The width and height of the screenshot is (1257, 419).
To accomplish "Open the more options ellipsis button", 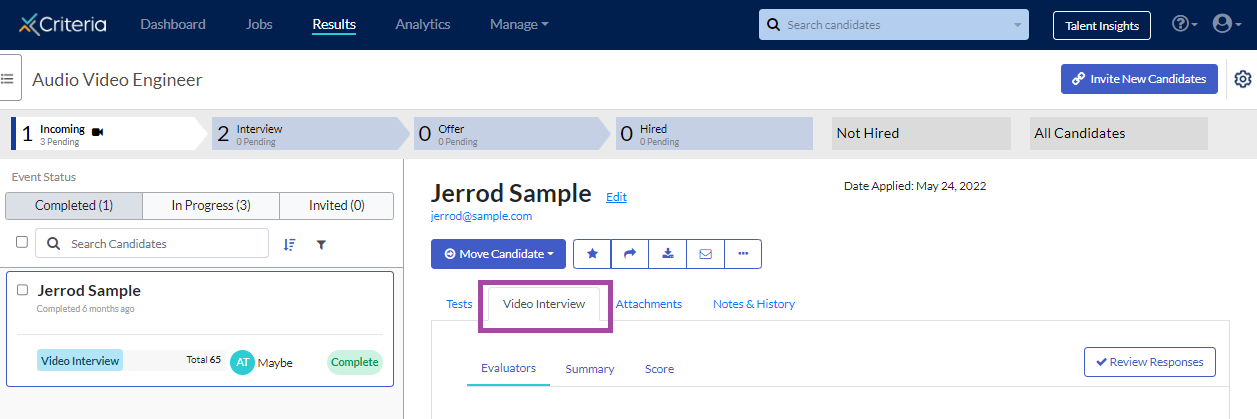I will pos(743,254).
